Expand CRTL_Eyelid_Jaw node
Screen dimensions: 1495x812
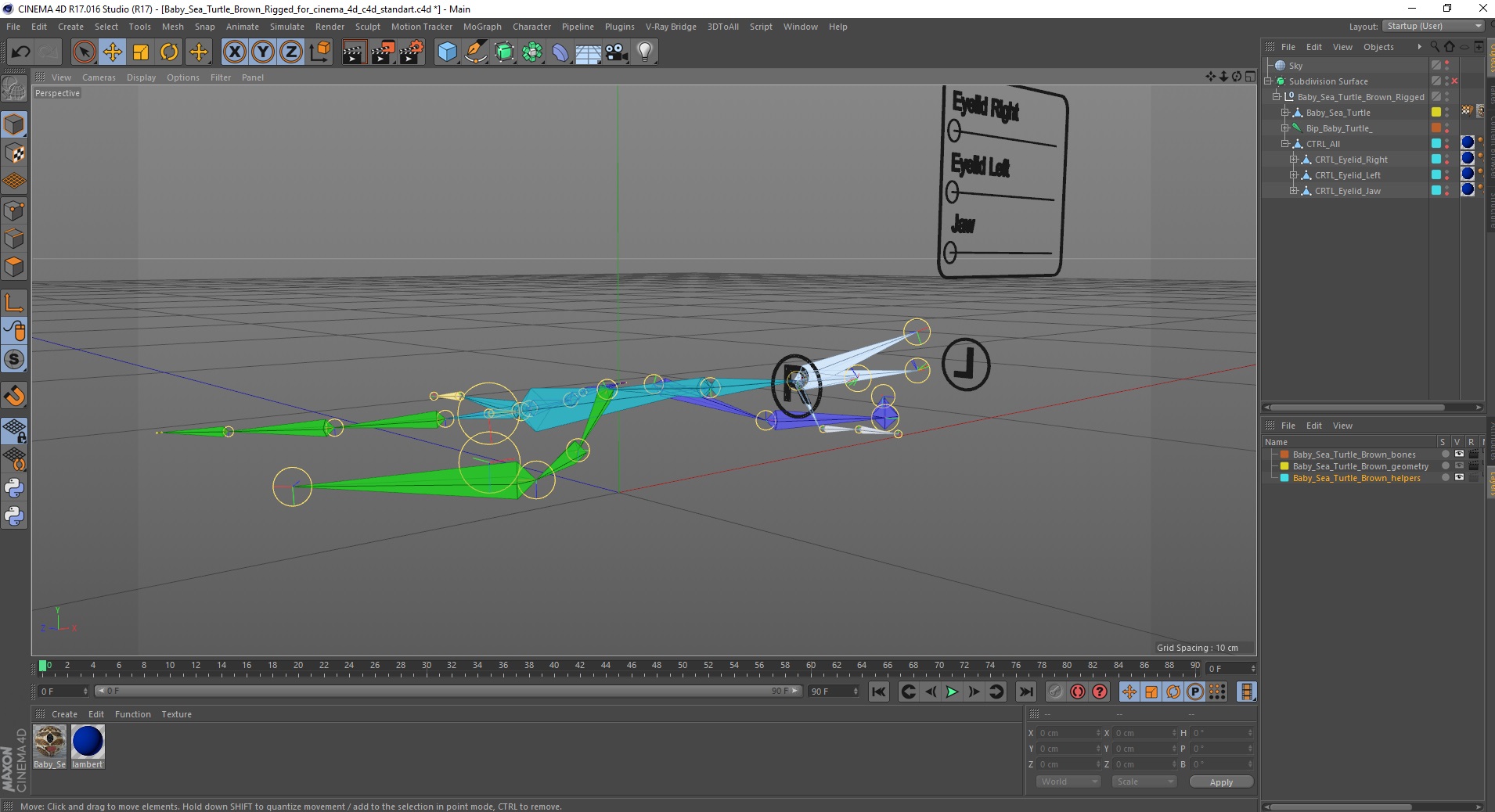coord(1294,191)
